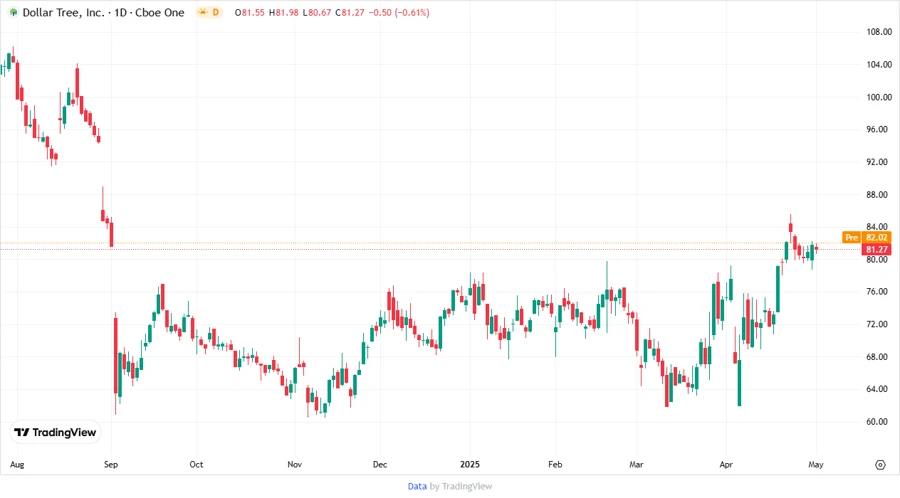This screenshot has height=498, width=900.
Task: Click the 68.00 price axis label
Action: (x=879, y=357)
